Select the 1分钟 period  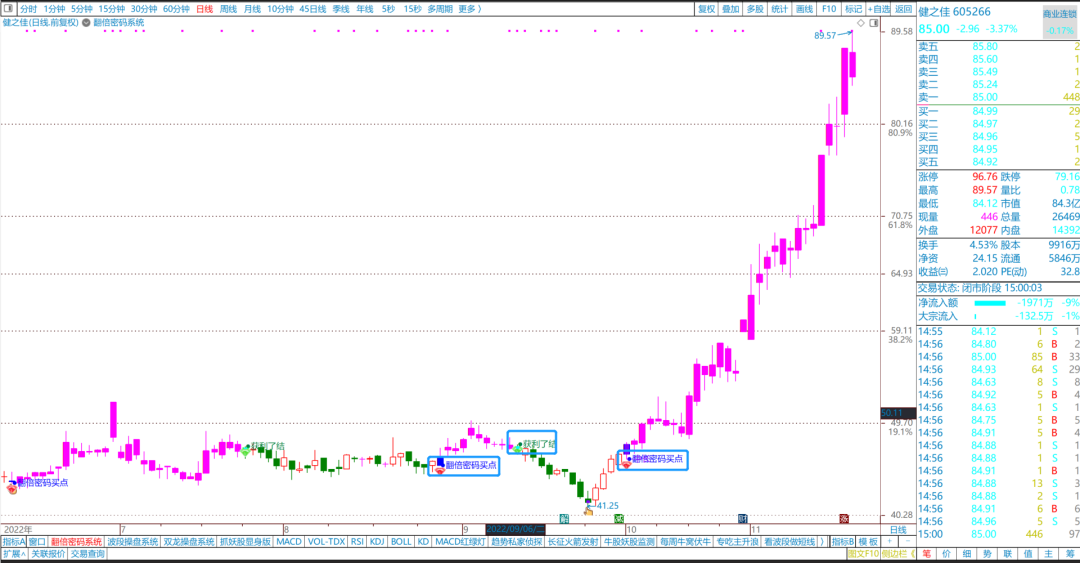54,9
